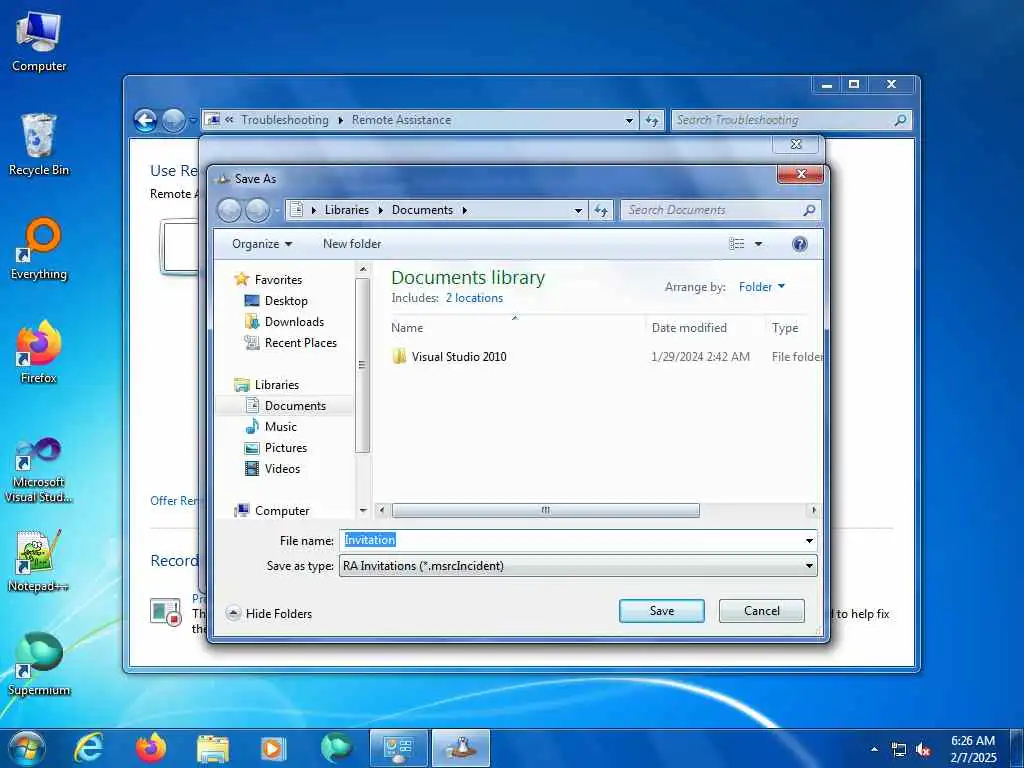Select the Visual Studio 2010 folder
The height and width of the screenshot is (768, 1024).
[x=458, y=357]
